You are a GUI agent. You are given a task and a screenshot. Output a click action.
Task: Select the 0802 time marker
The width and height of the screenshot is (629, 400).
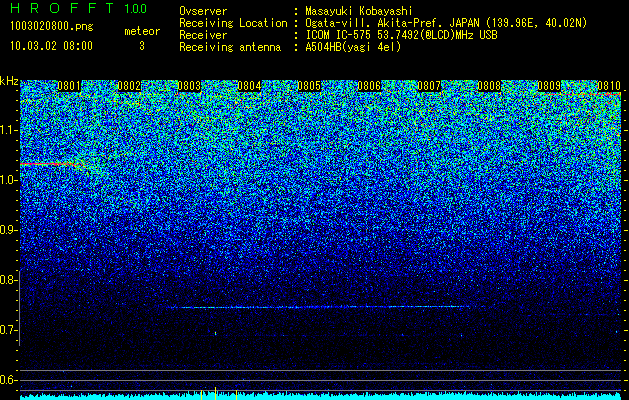click(x=129, y=86)
